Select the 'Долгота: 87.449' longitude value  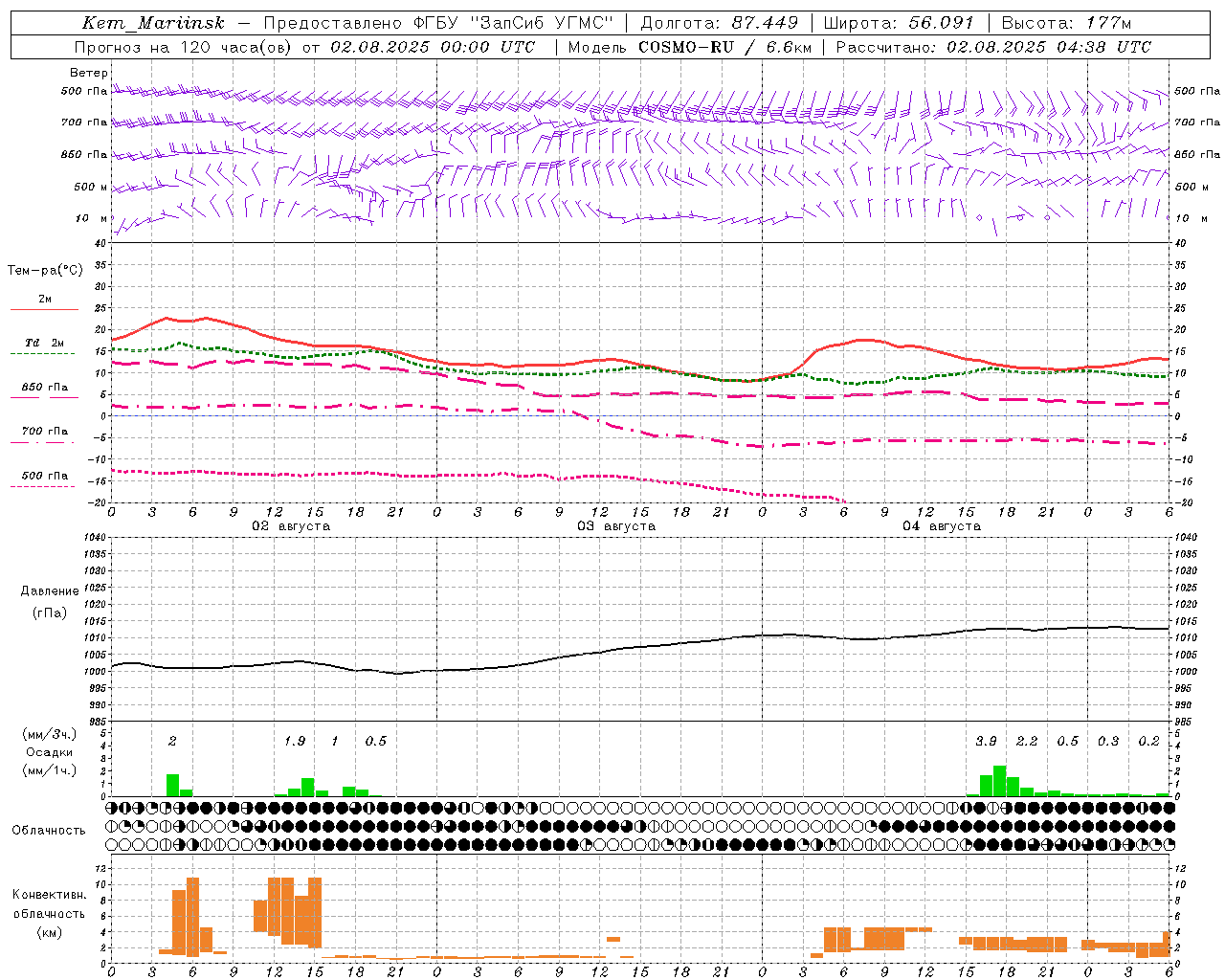pyautogui.click(x=720, y=23)
